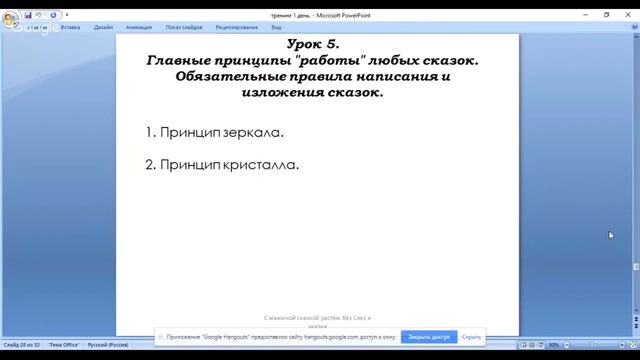The image size is (640, 360).
Task: Redo the action in Quick Access toolbar
Action: click(53, 15)
